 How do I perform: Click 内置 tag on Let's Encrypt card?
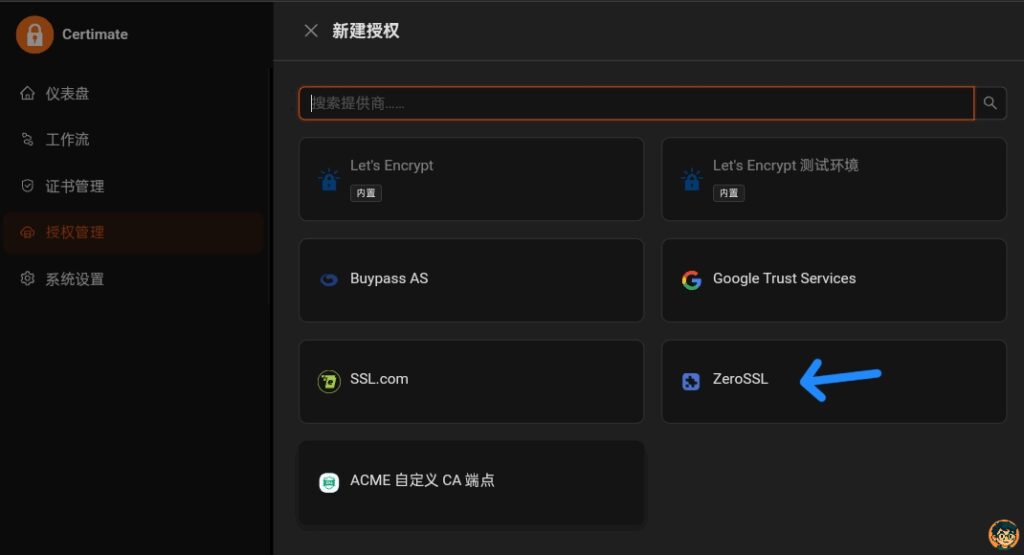[366, 193]
